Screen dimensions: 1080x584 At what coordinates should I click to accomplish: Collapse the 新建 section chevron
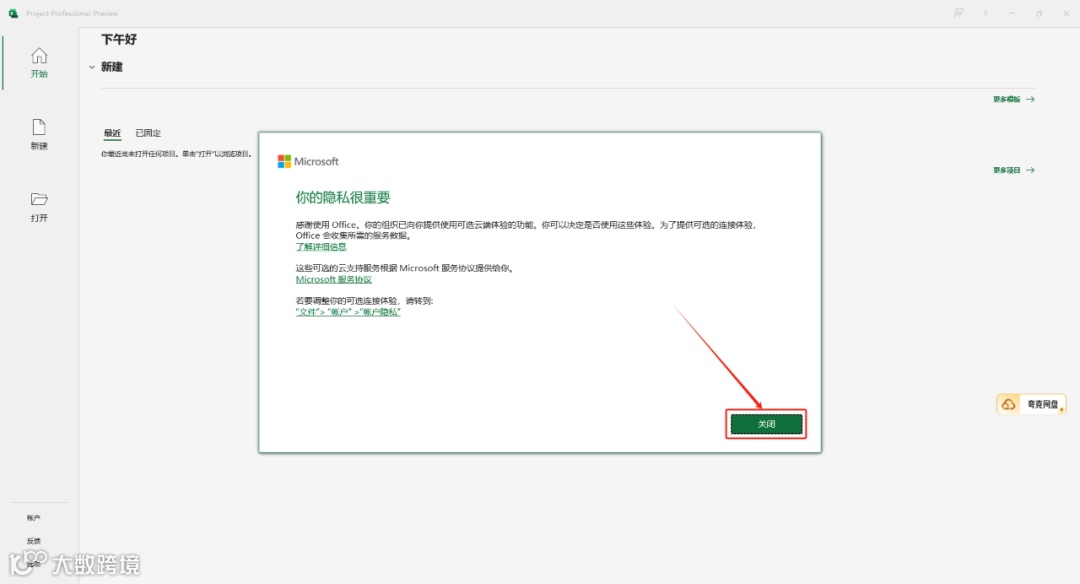92,67
